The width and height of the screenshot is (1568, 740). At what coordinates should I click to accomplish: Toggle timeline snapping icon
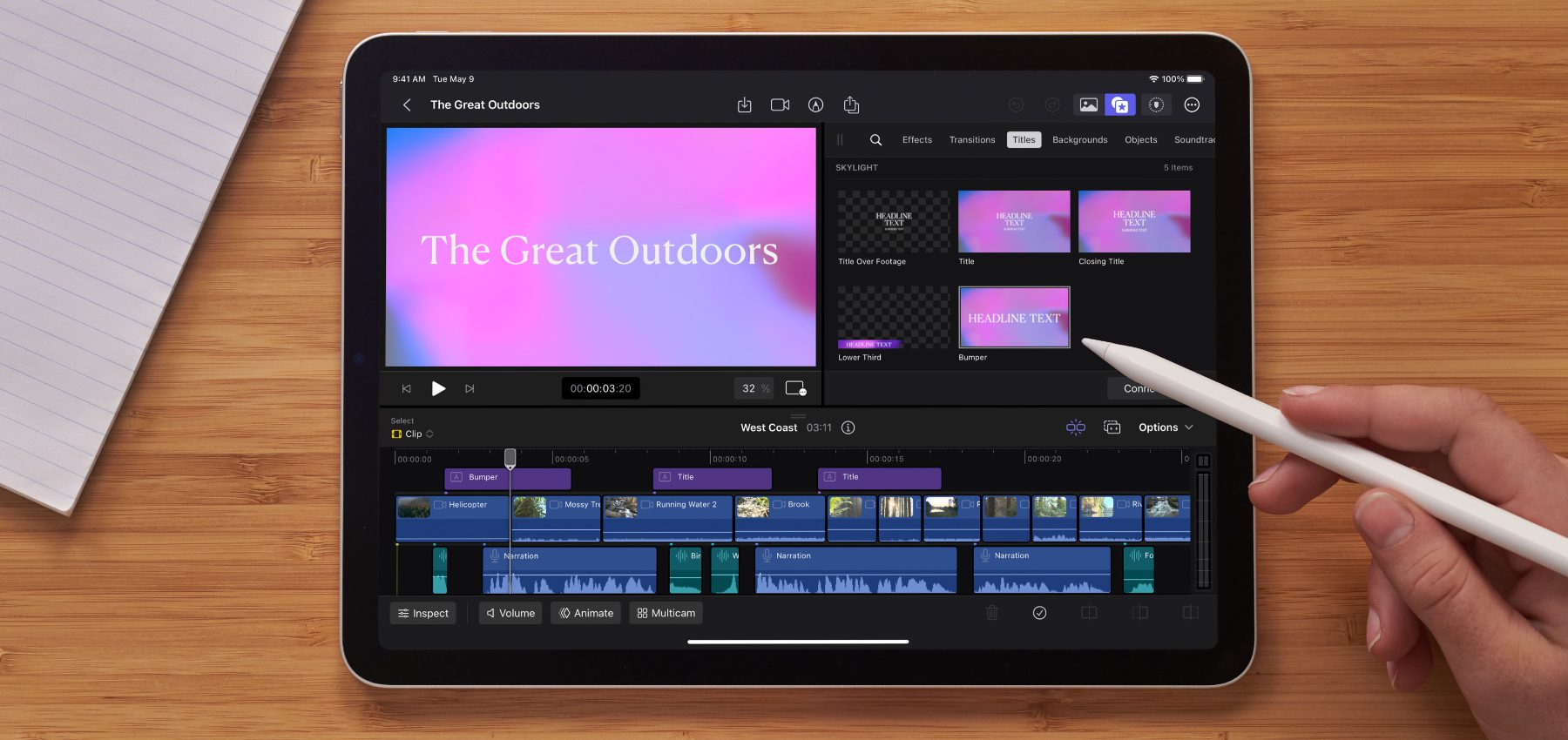[x=1075, y=427]
